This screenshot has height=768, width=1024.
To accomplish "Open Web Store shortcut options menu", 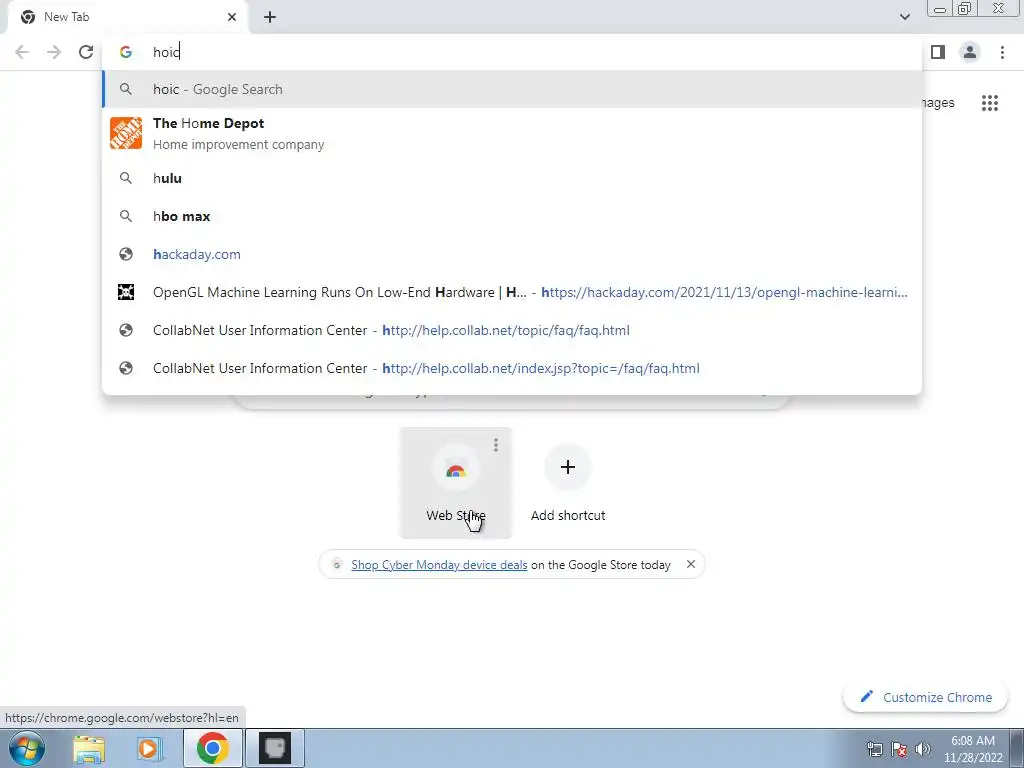I will 496,445.
